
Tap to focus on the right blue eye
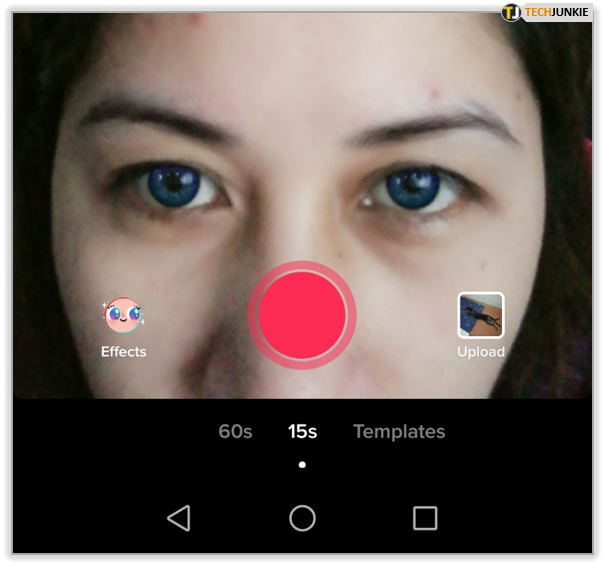[x=410, y=186]
